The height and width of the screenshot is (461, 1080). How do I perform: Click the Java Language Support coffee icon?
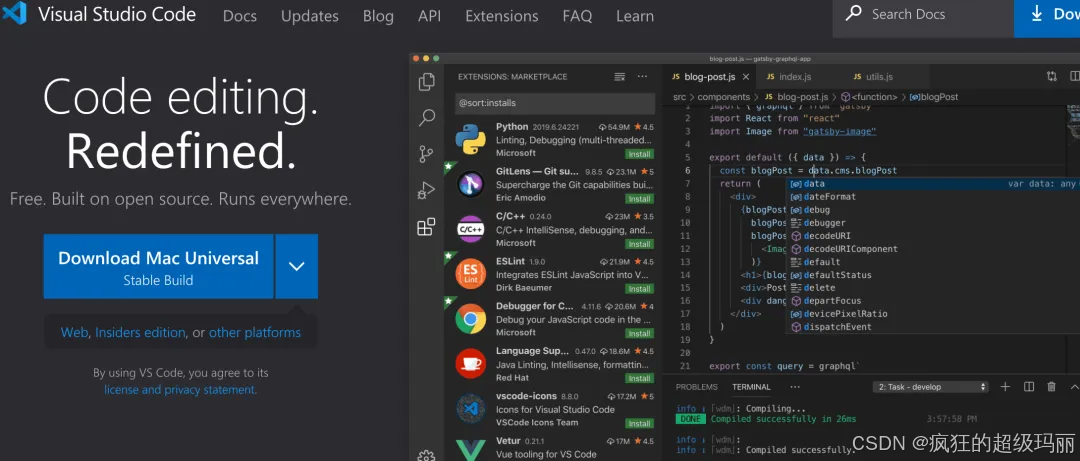click(x=470, y=363)
